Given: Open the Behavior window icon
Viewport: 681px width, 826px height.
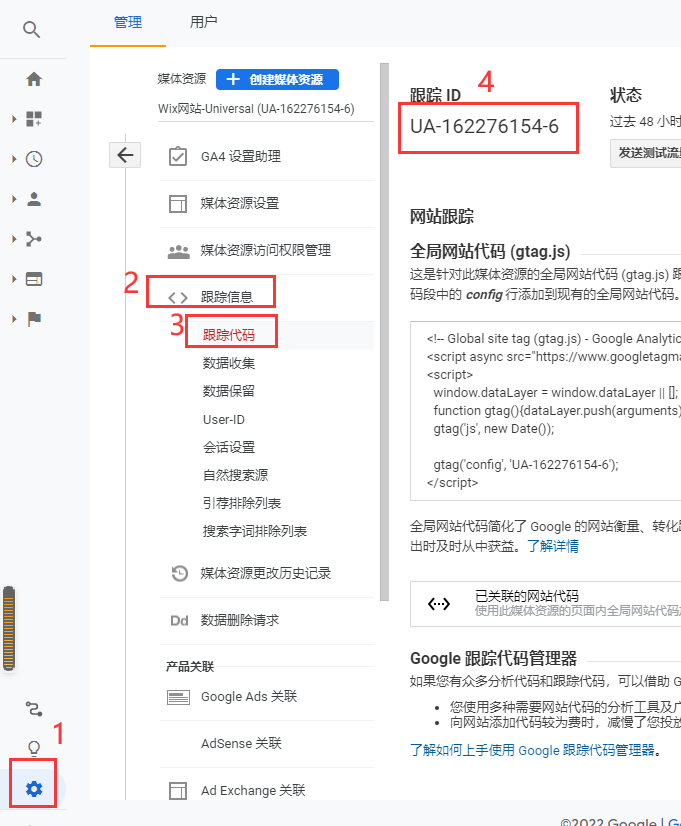Looking at the screenshot, I should tap(34, 279).
